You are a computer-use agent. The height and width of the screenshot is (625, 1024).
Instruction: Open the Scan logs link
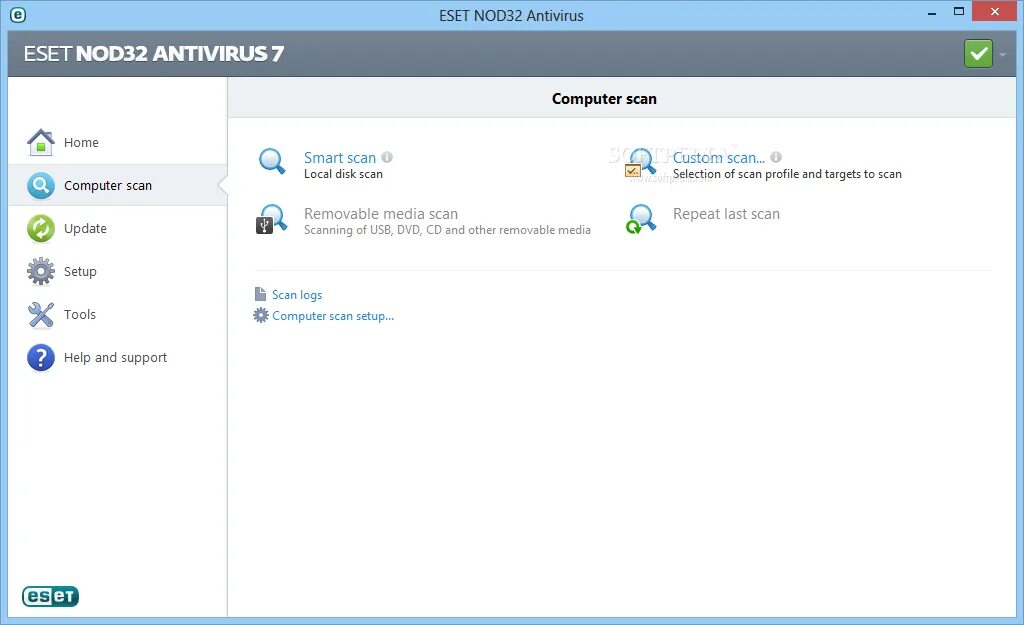click(297, 295)
